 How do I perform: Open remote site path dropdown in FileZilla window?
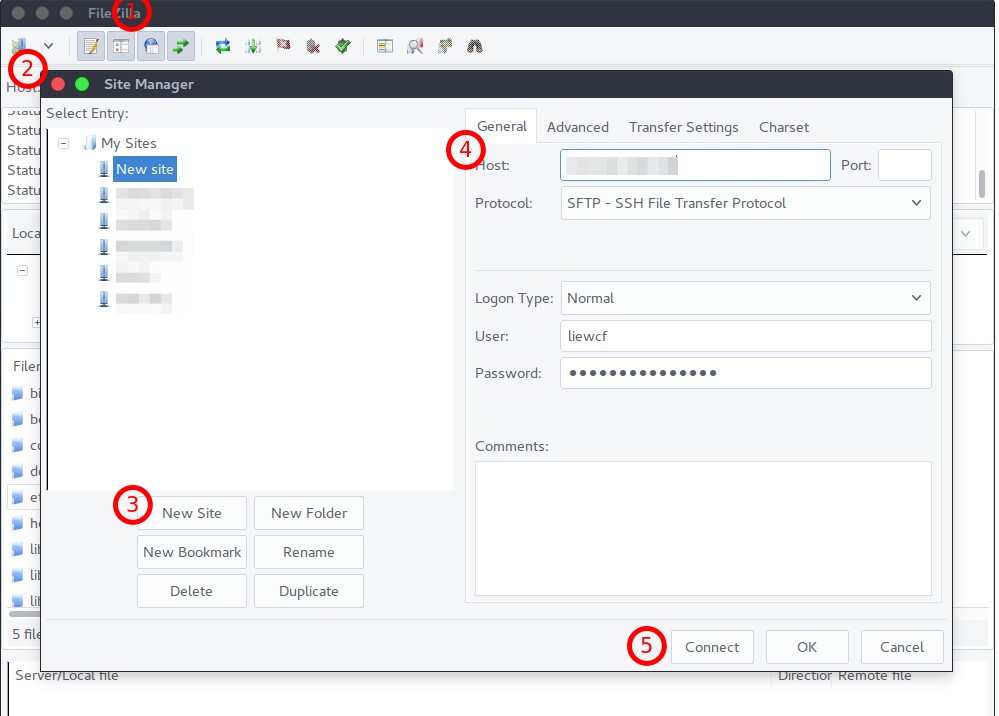click(966, 234)
